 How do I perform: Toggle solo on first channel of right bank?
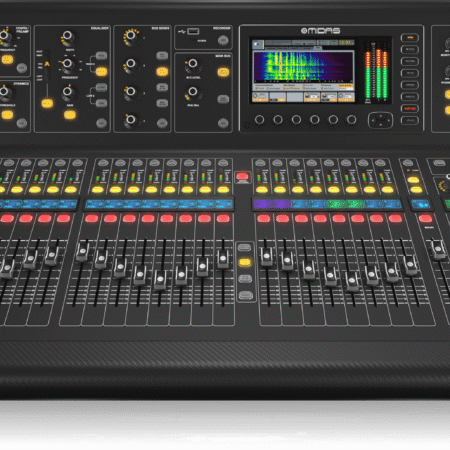click(262, 190)
